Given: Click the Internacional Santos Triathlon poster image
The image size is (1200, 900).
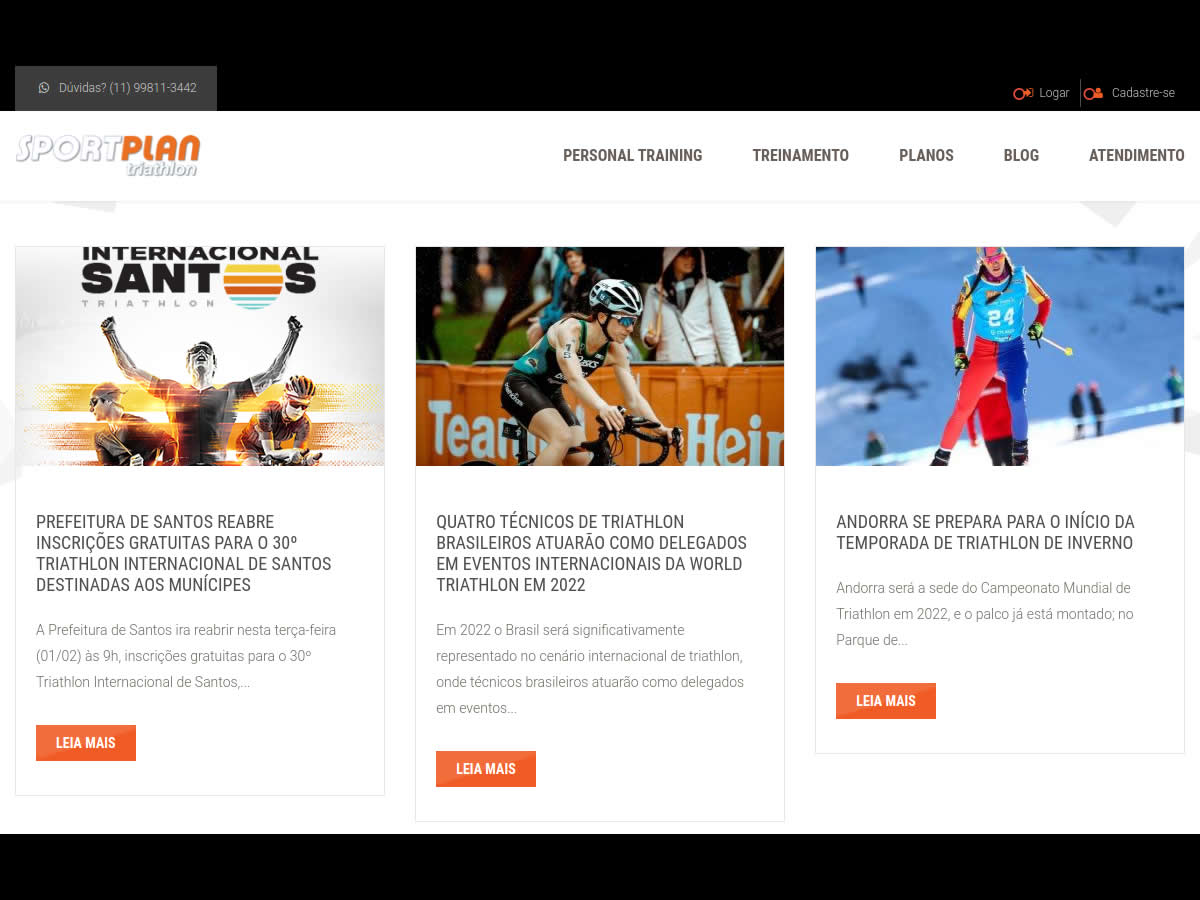Looking at the screenshot, I should 200,356.
